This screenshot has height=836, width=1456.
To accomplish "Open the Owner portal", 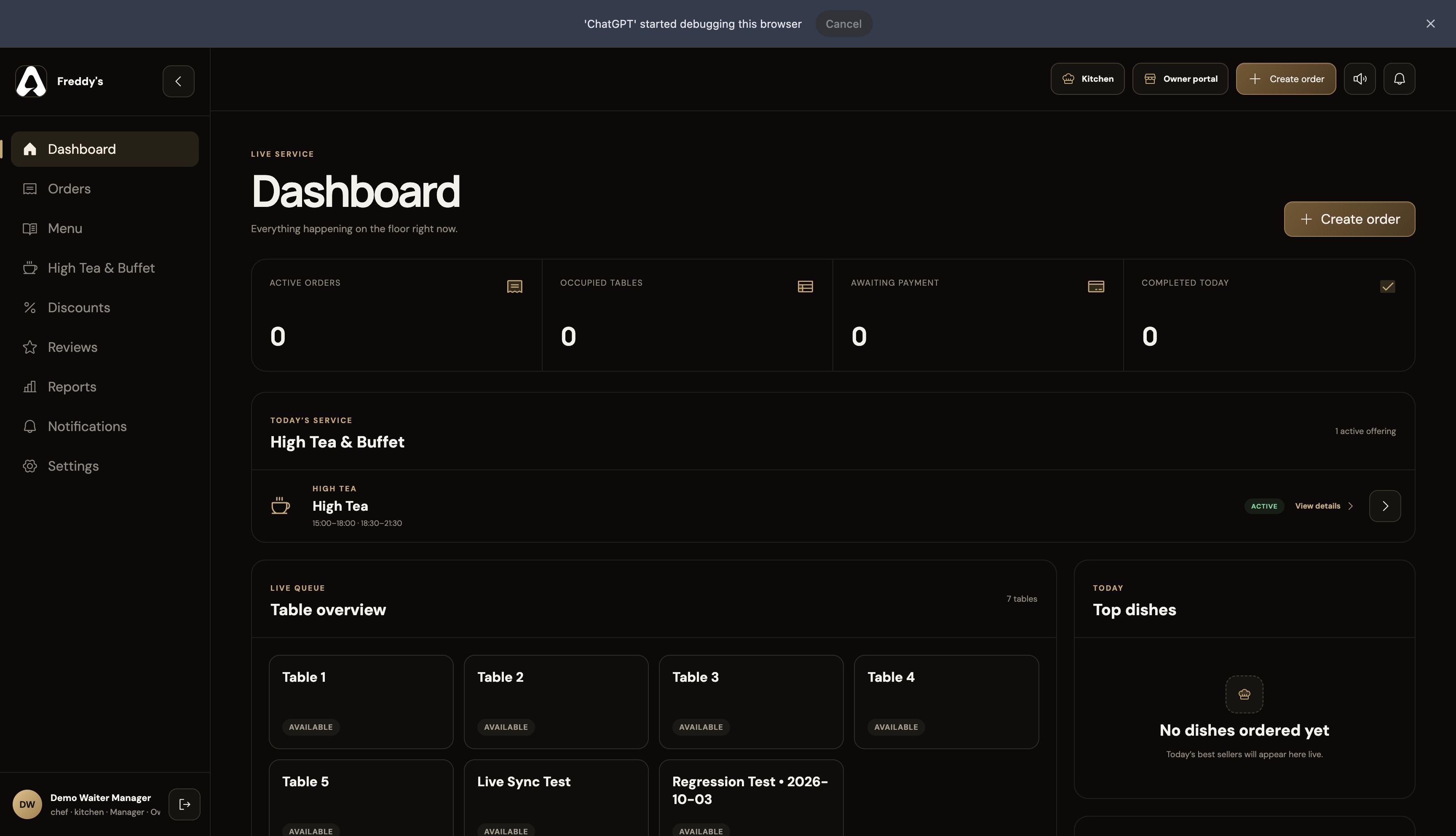I will click(x=1180, y=79).
